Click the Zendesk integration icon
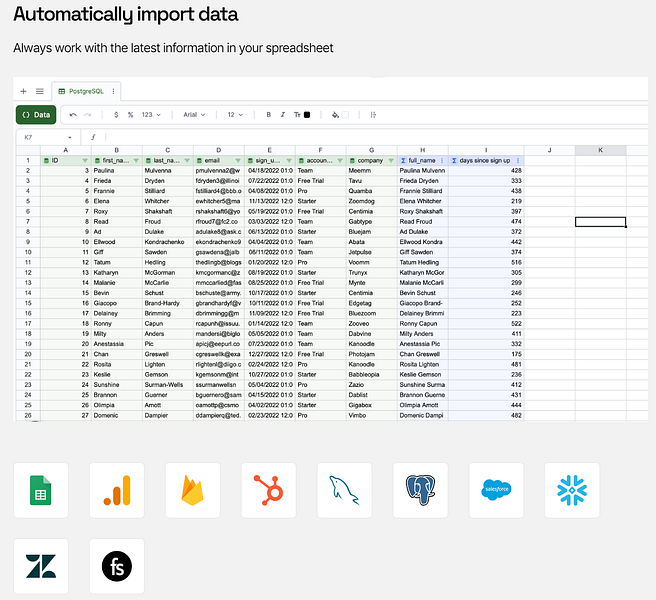Image resolution: width=656 pixels, height=600 pixels. [41, 566]
